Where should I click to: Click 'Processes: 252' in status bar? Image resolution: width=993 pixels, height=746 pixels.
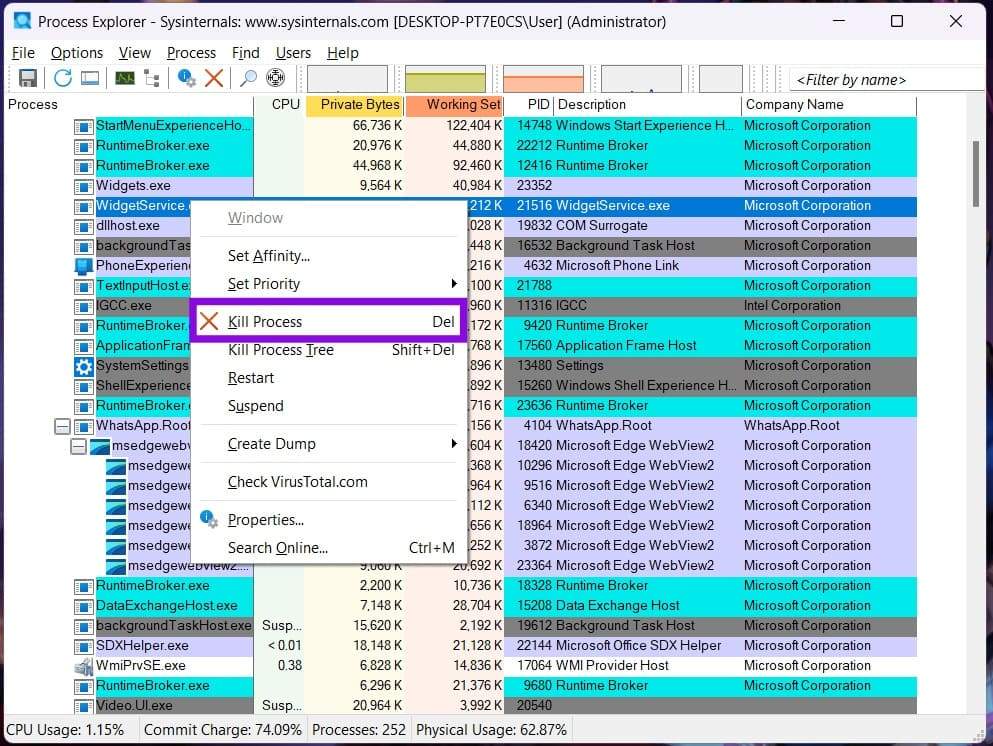coord(358,730)
